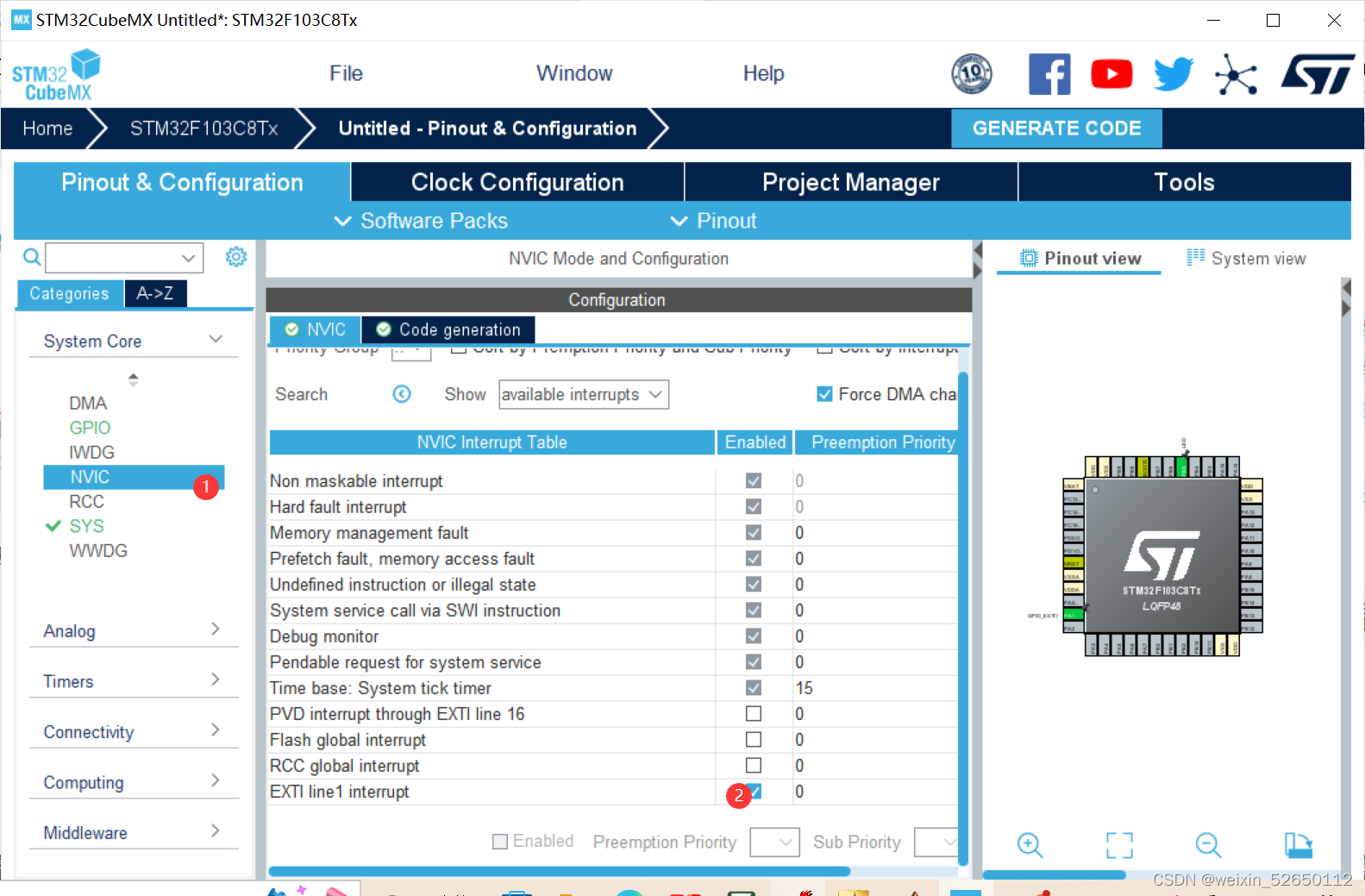Screen dimensions: 1365x896
Task: Click the horizontal scrollbar under NVIC table
Action: [x=560, y=871]
